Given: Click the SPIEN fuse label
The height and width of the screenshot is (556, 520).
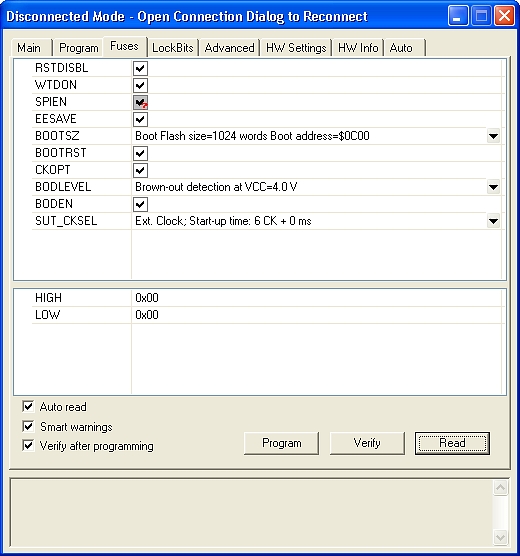Looking at the screenshot, I should [x=51, y=102].
